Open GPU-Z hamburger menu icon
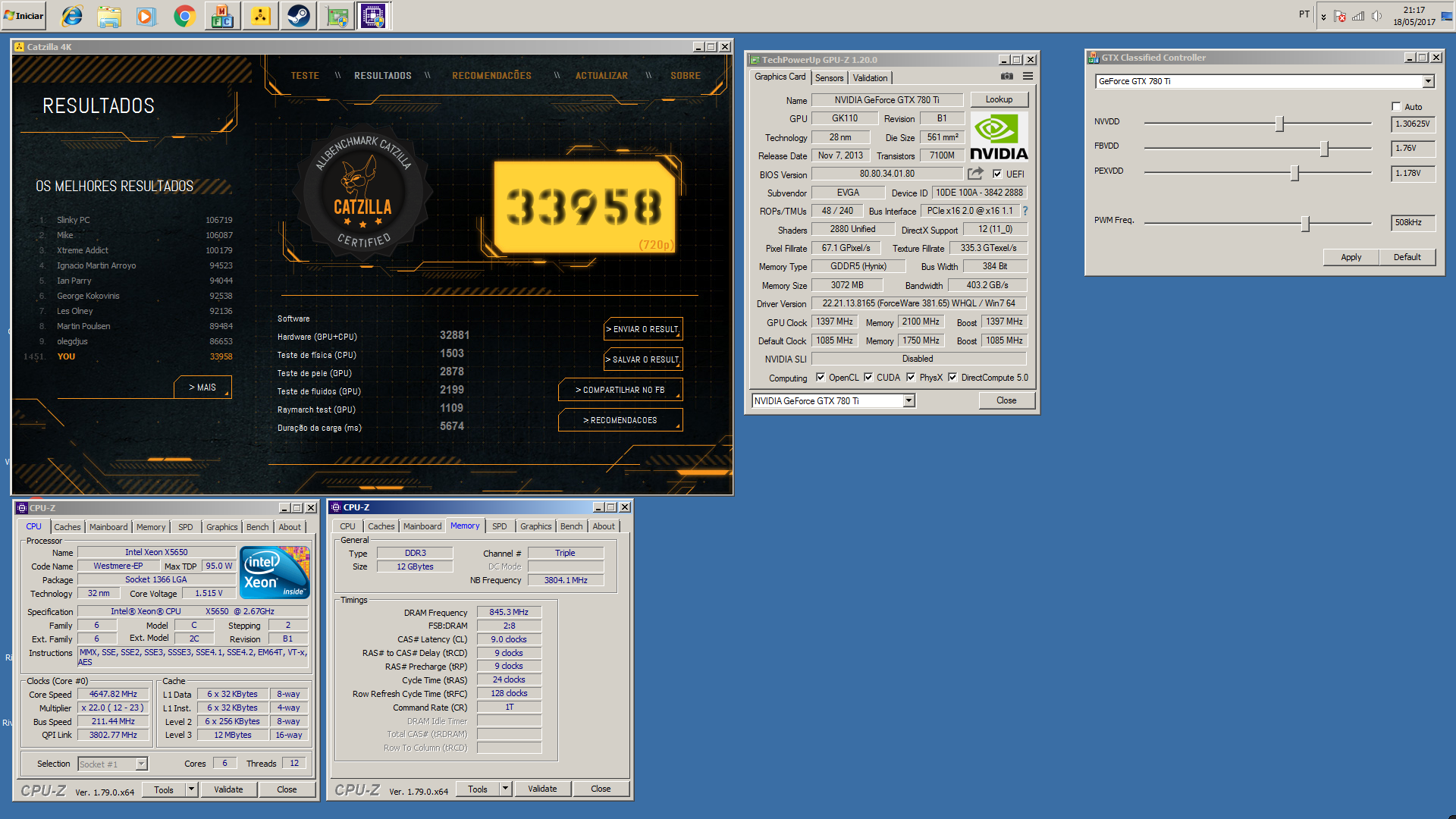 click(x=1028, y=76)
